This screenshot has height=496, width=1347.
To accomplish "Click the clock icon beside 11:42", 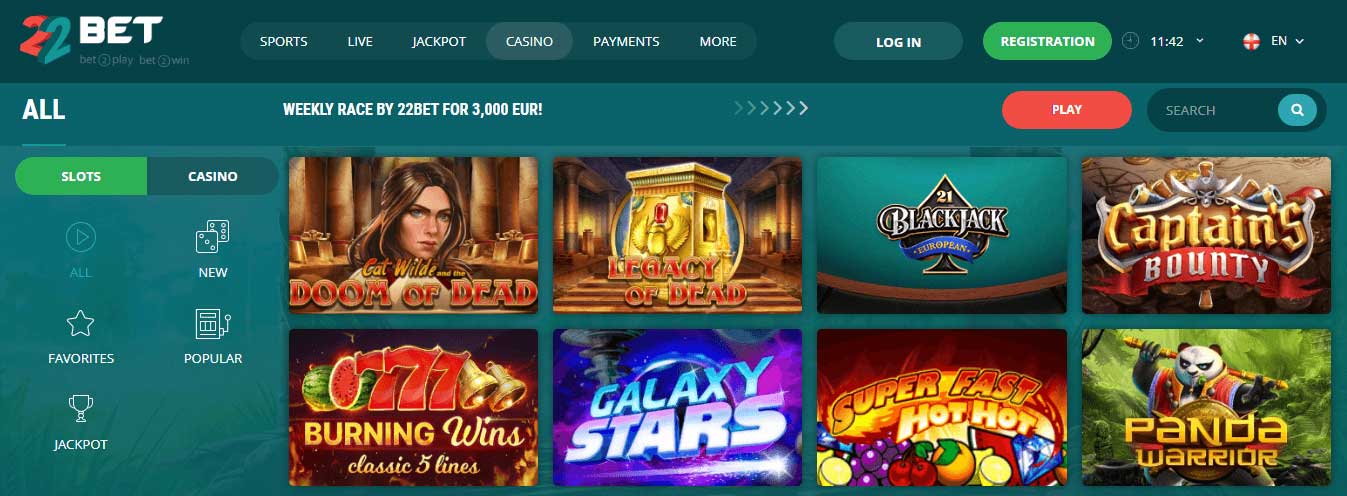I will pyautogui.click(x=1131, y=41).
